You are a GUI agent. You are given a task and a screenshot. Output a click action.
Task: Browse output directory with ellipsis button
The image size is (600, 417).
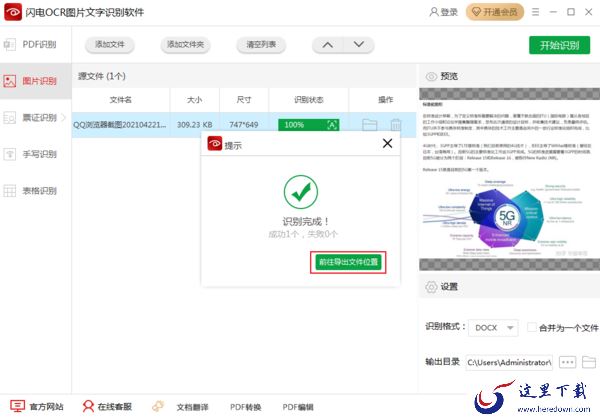click(567, 362)
